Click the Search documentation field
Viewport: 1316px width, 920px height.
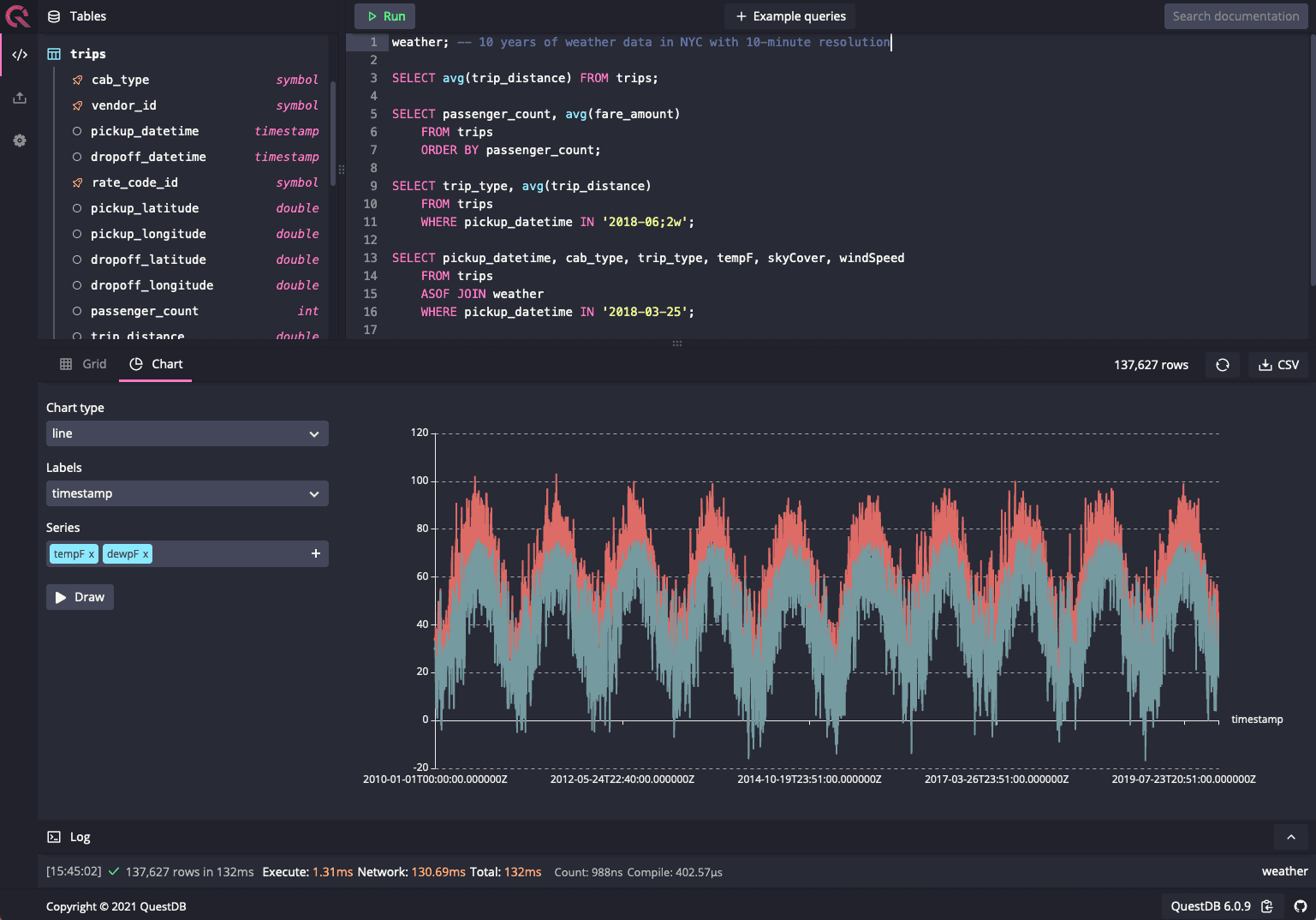coord(1235,16)
